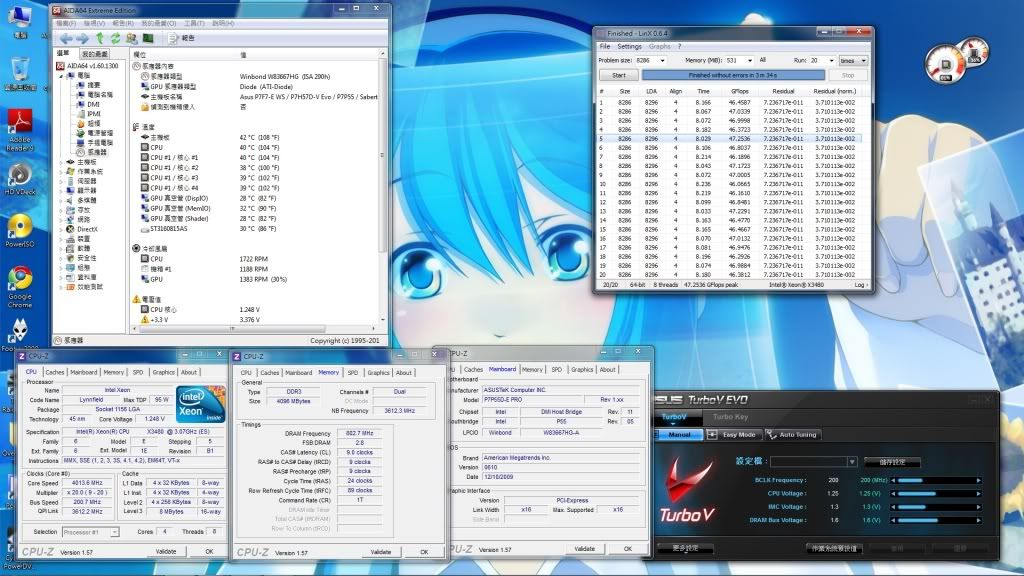Launch Google Chrome from desktop
This screenshot has width=1024, height=576.
[x=20, y=287]
